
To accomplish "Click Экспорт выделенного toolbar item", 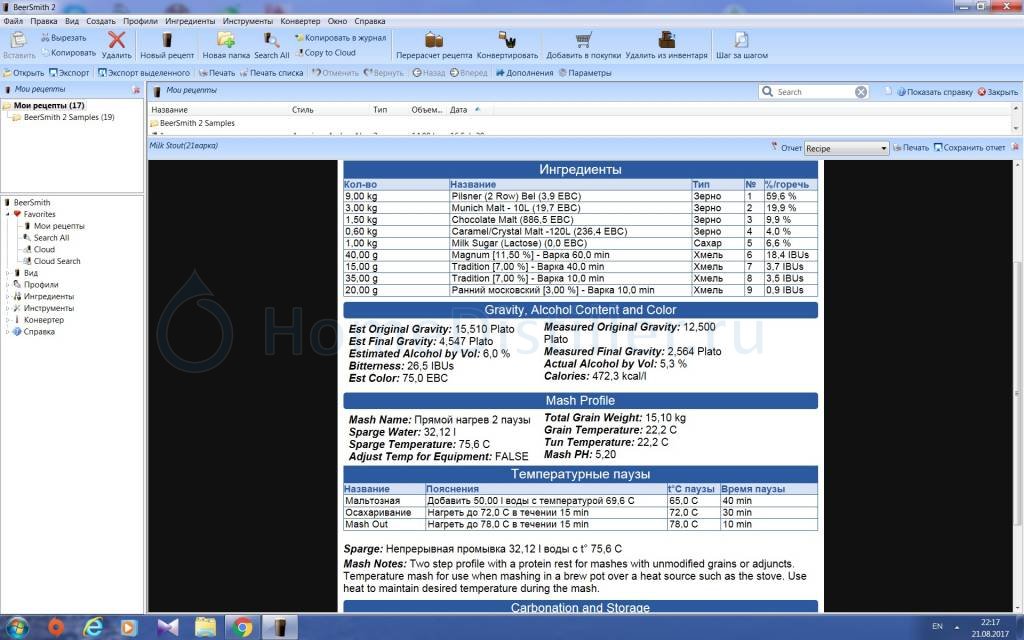I will (144, 73).
